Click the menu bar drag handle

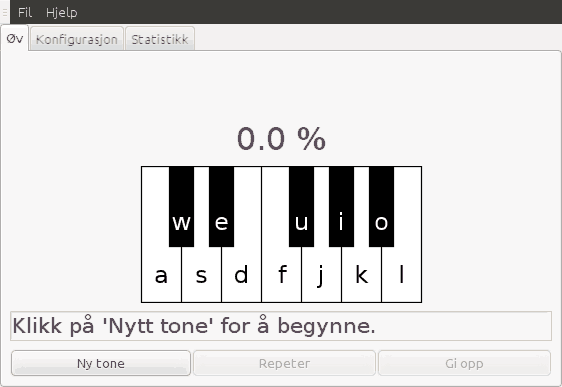[5, 12]
